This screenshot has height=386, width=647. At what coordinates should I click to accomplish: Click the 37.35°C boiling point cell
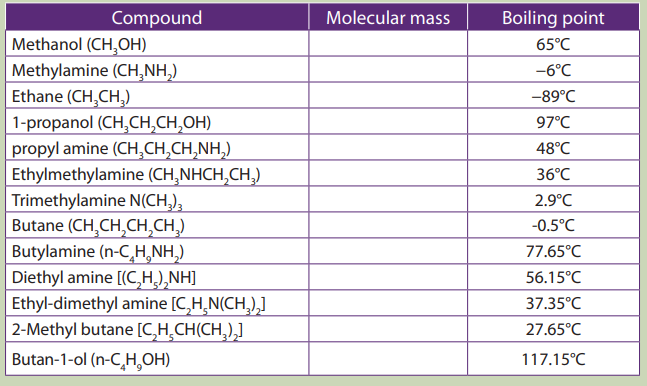[x=553, y=303]
